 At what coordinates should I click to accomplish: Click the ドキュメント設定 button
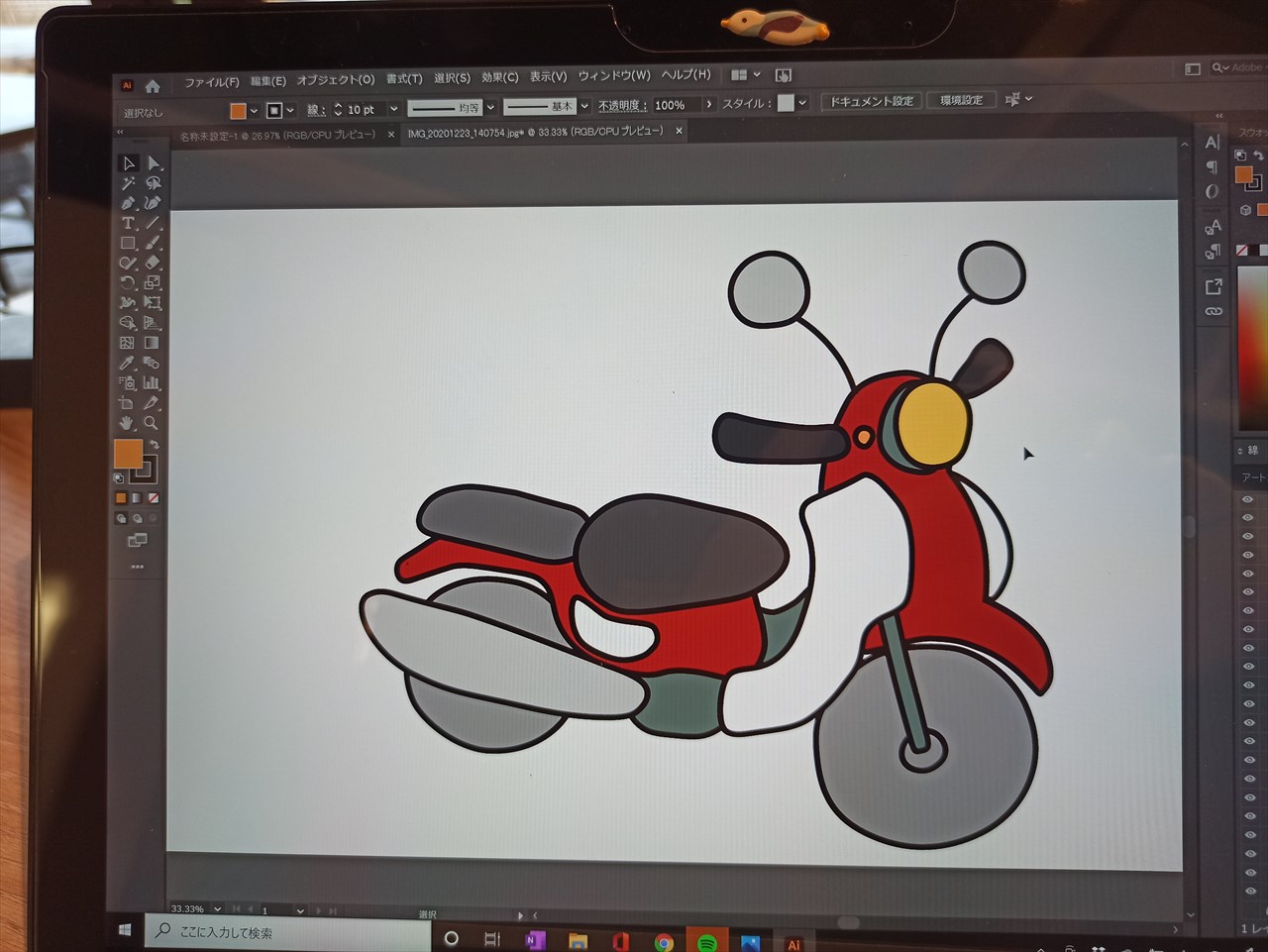pyautogui.click(x=872, y=101)
